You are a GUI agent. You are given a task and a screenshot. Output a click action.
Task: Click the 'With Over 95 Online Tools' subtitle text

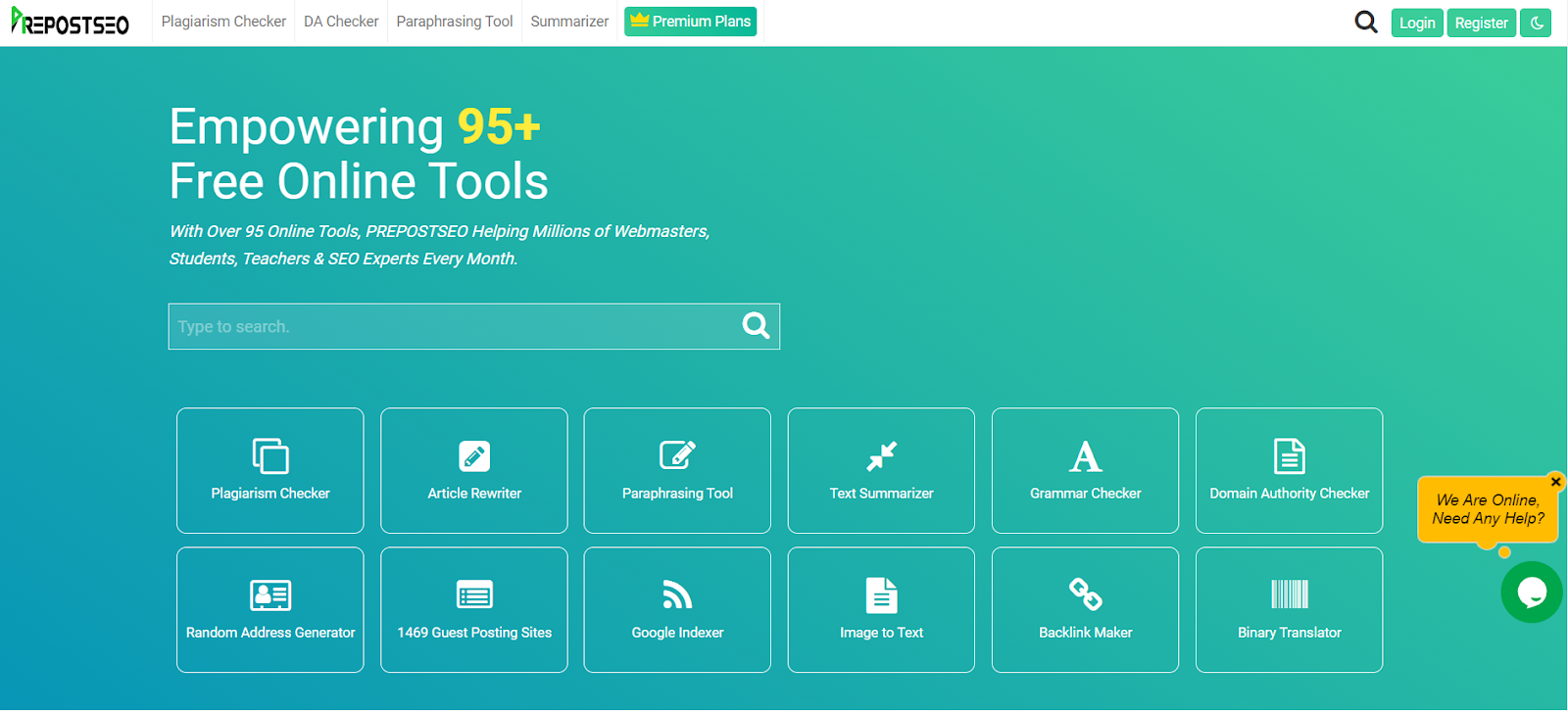pyautogui.click(x=440, y=245)
